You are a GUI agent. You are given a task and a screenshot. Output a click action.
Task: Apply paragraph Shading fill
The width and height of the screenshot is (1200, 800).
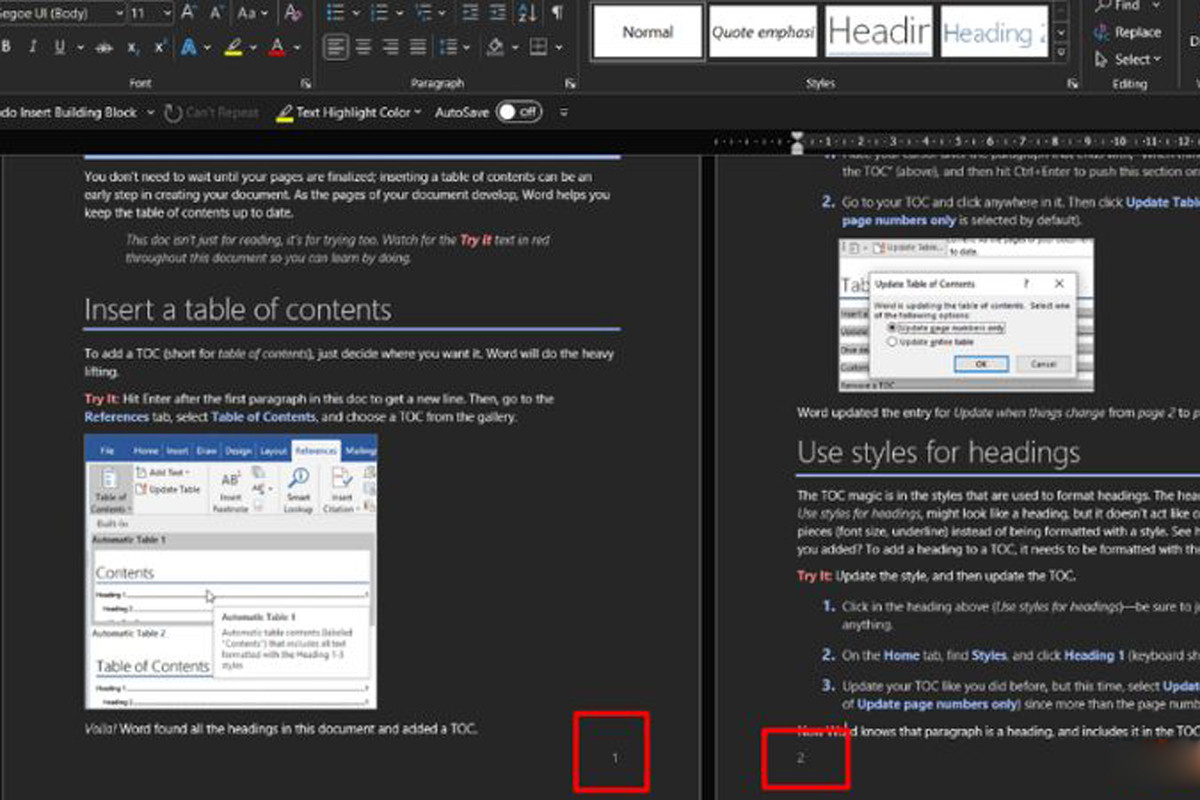[x=494, y=47]
